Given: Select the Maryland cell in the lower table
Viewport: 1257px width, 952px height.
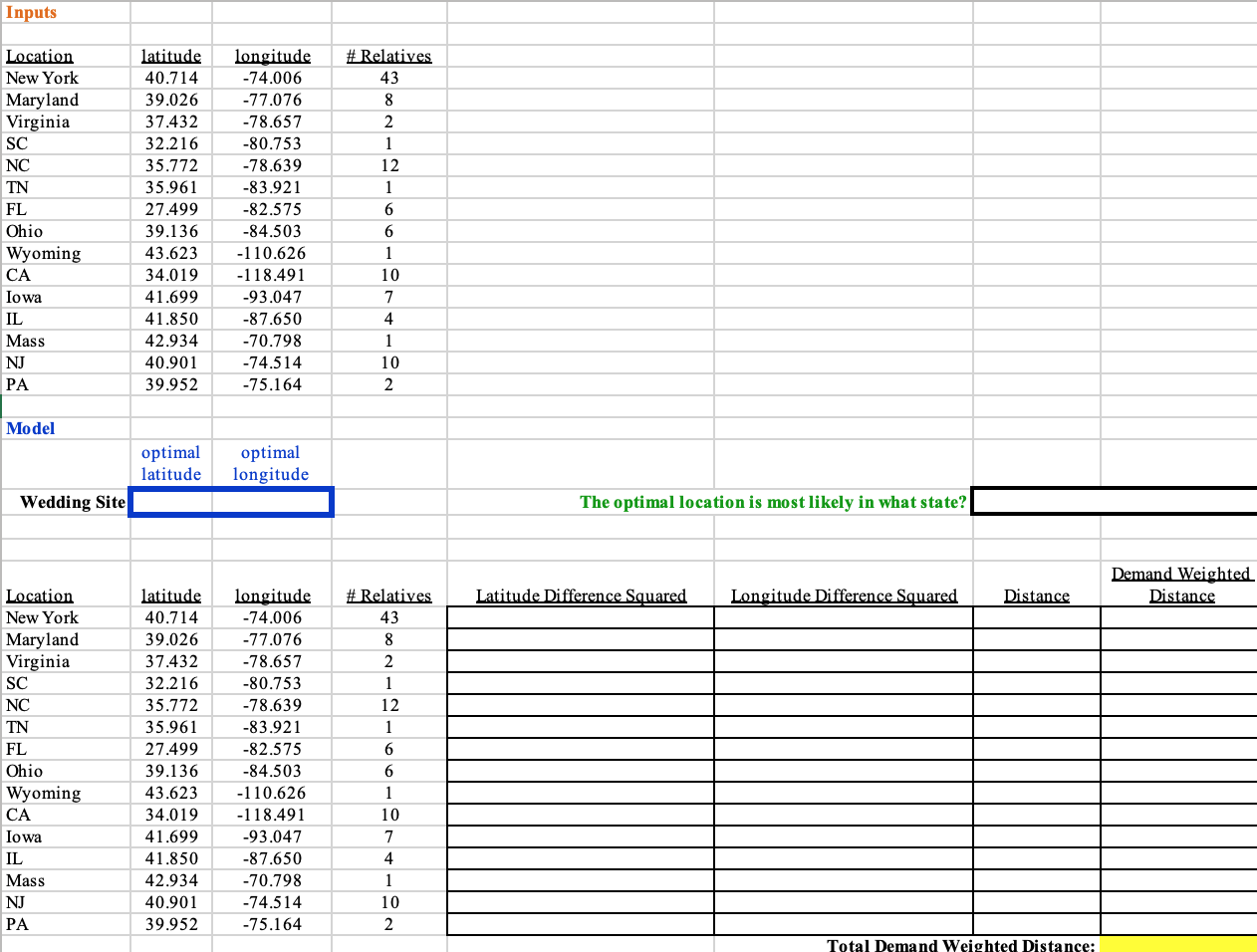Looking at the screenshot, I should [42, 639].
